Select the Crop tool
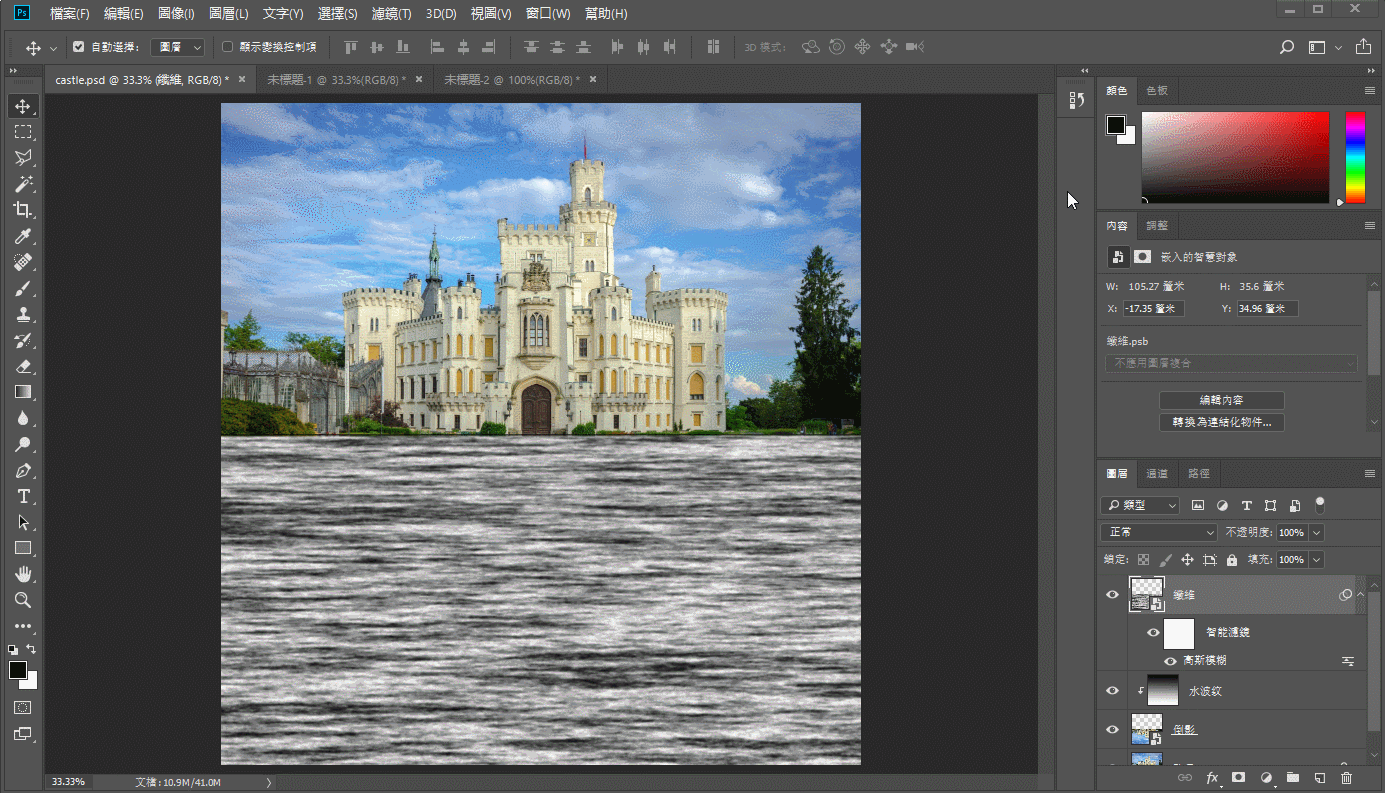The image size is (1385, 793). 22,210
